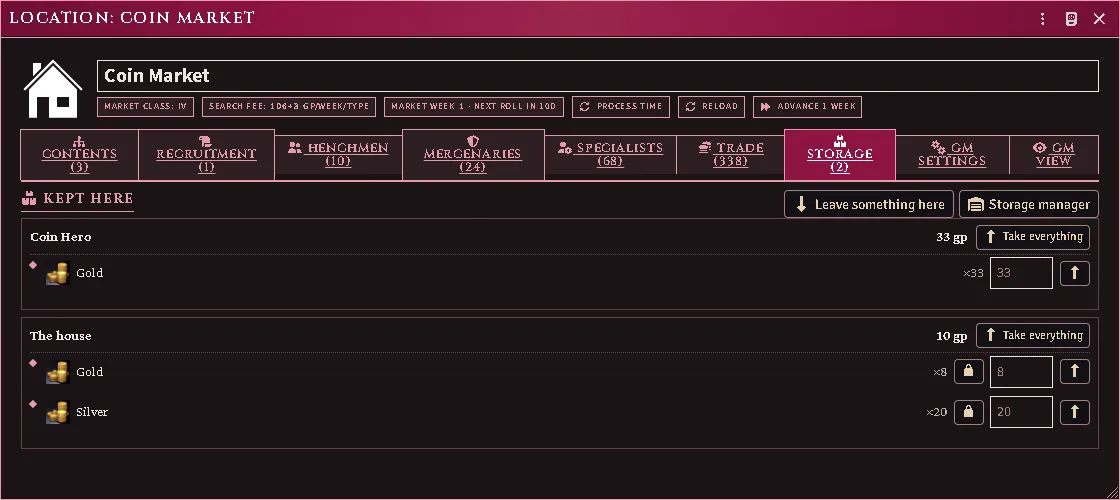Click the Silver item name
The image size is (1120, 500).
[x=92, y=412]
